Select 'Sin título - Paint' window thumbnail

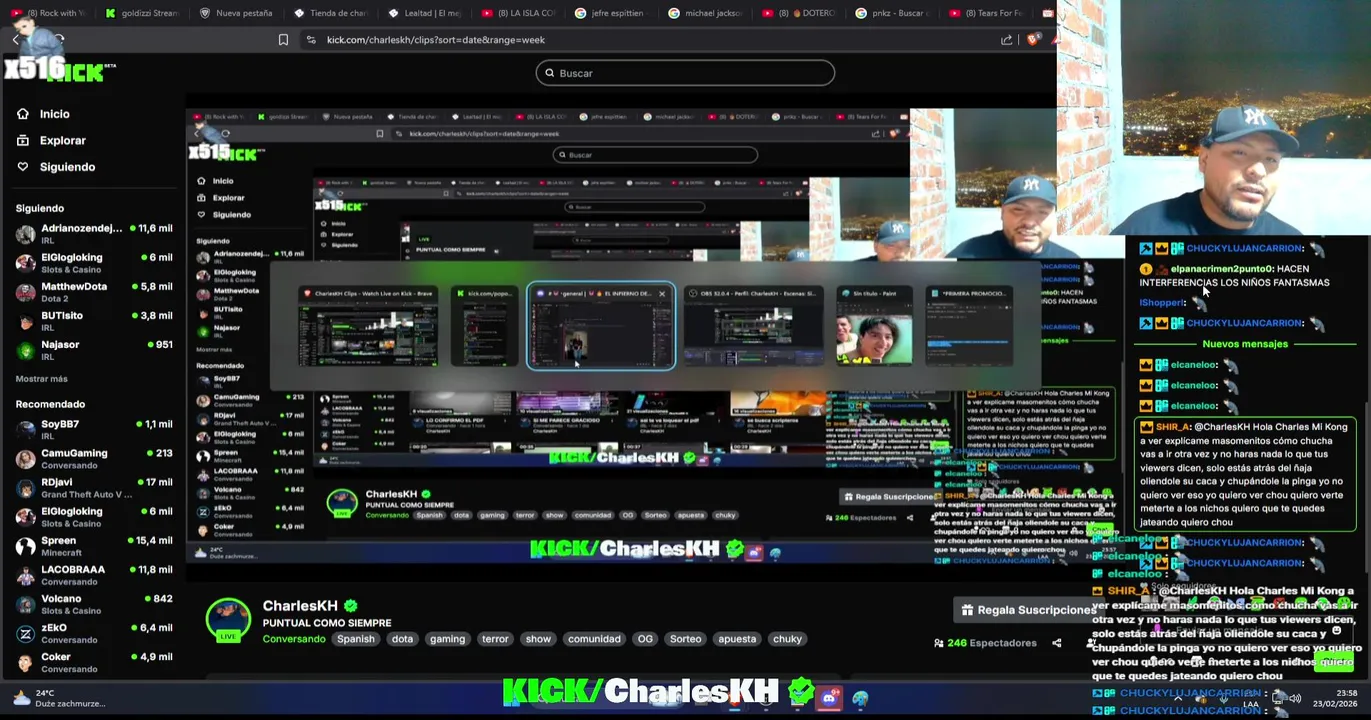874,326
